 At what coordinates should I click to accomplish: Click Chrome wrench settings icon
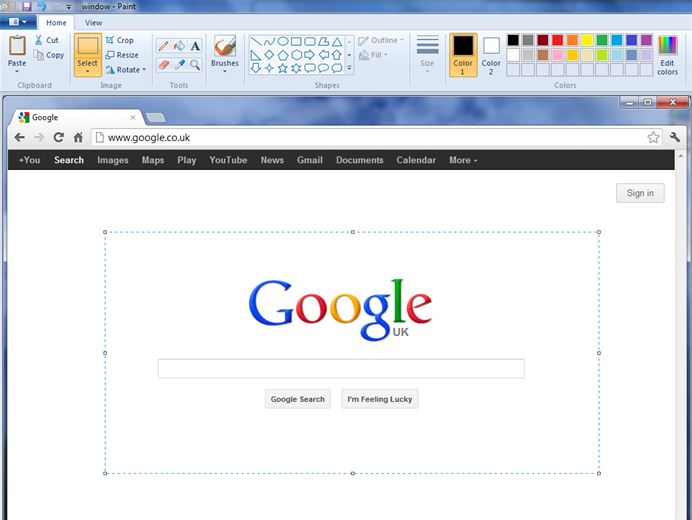coord(674,137)
